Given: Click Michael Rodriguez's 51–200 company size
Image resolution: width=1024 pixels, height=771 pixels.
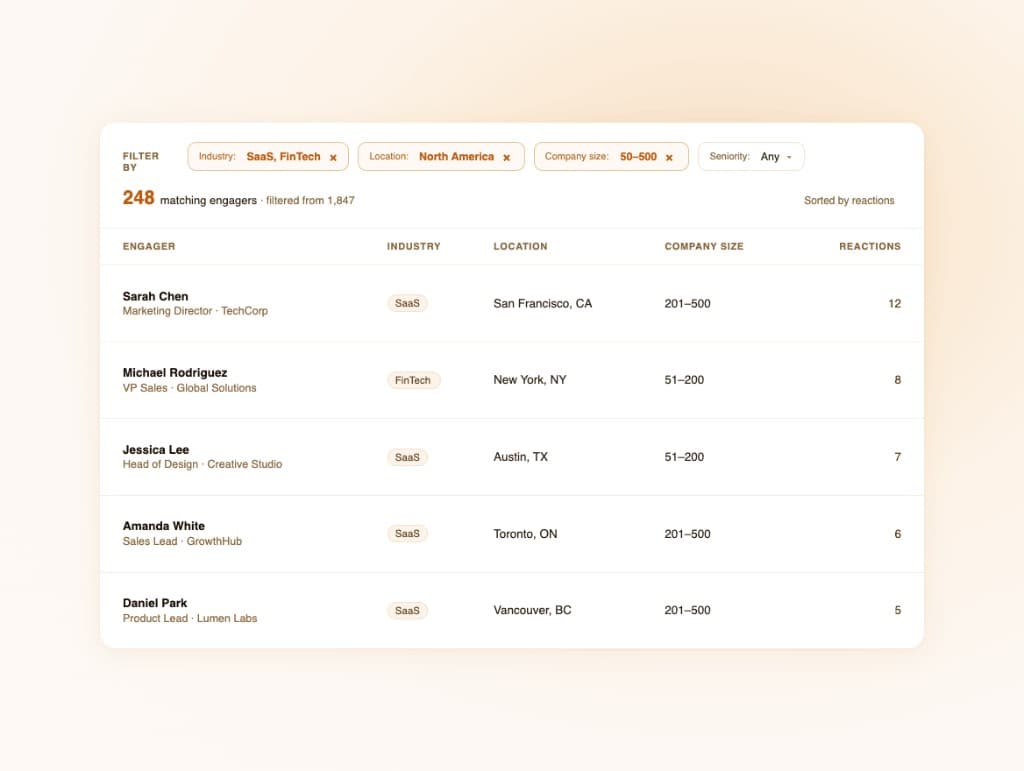Looking at the screenshot, I should 684,380.
